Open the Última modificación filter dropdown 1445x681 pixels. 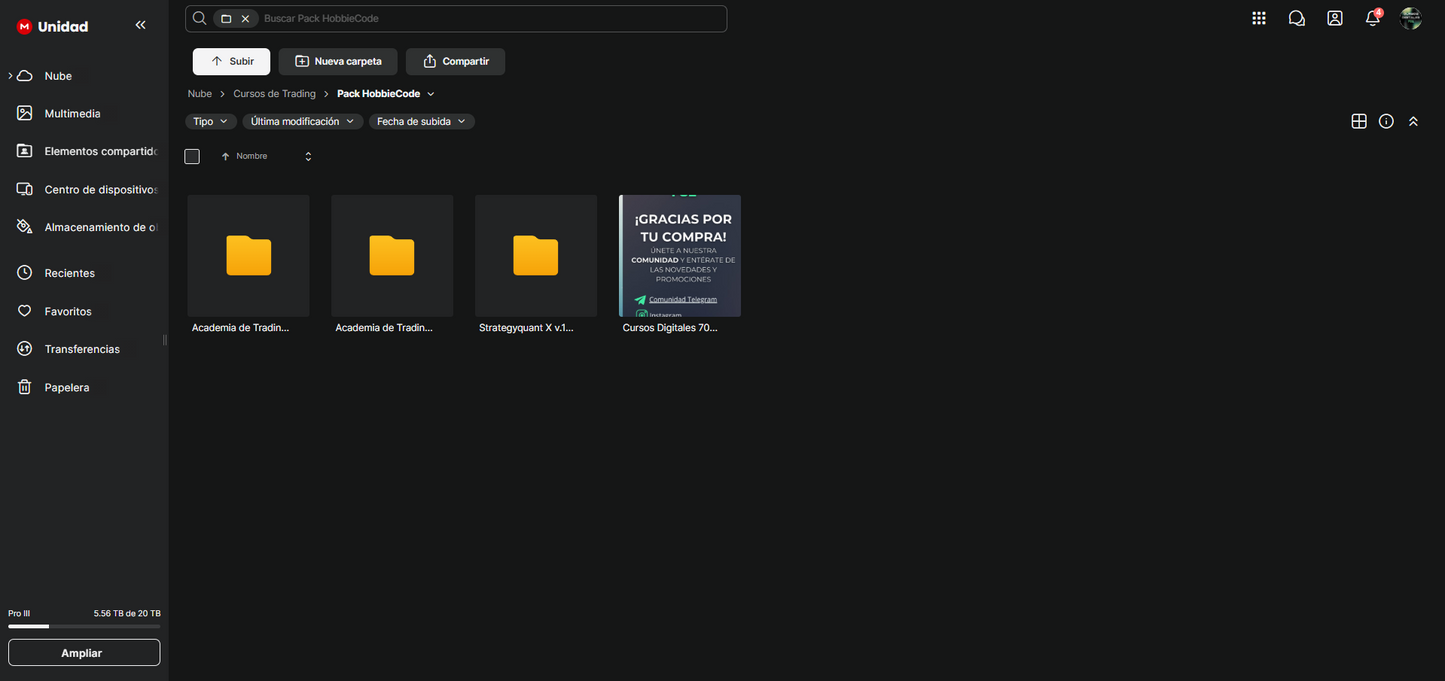pyautogui.click(x=302, y=121)
